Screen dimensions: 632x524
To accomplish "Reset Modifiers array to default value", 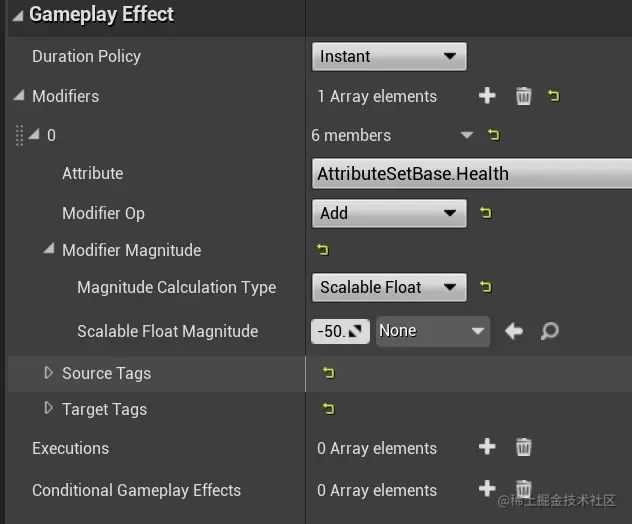I will (554, 96).
